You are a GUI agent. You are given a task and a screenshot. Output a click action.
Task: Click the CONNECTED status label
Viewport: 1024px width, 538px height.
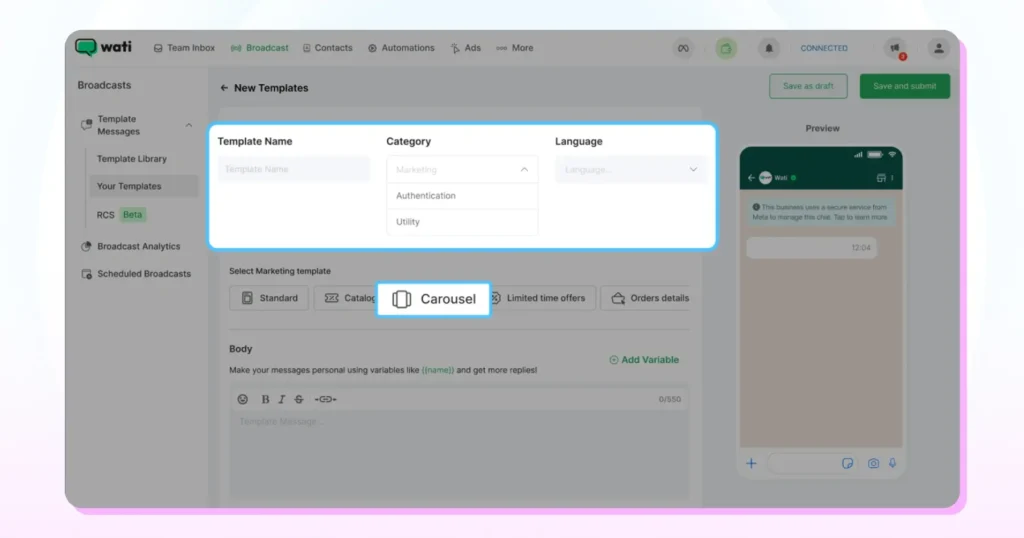click(824, 48)
